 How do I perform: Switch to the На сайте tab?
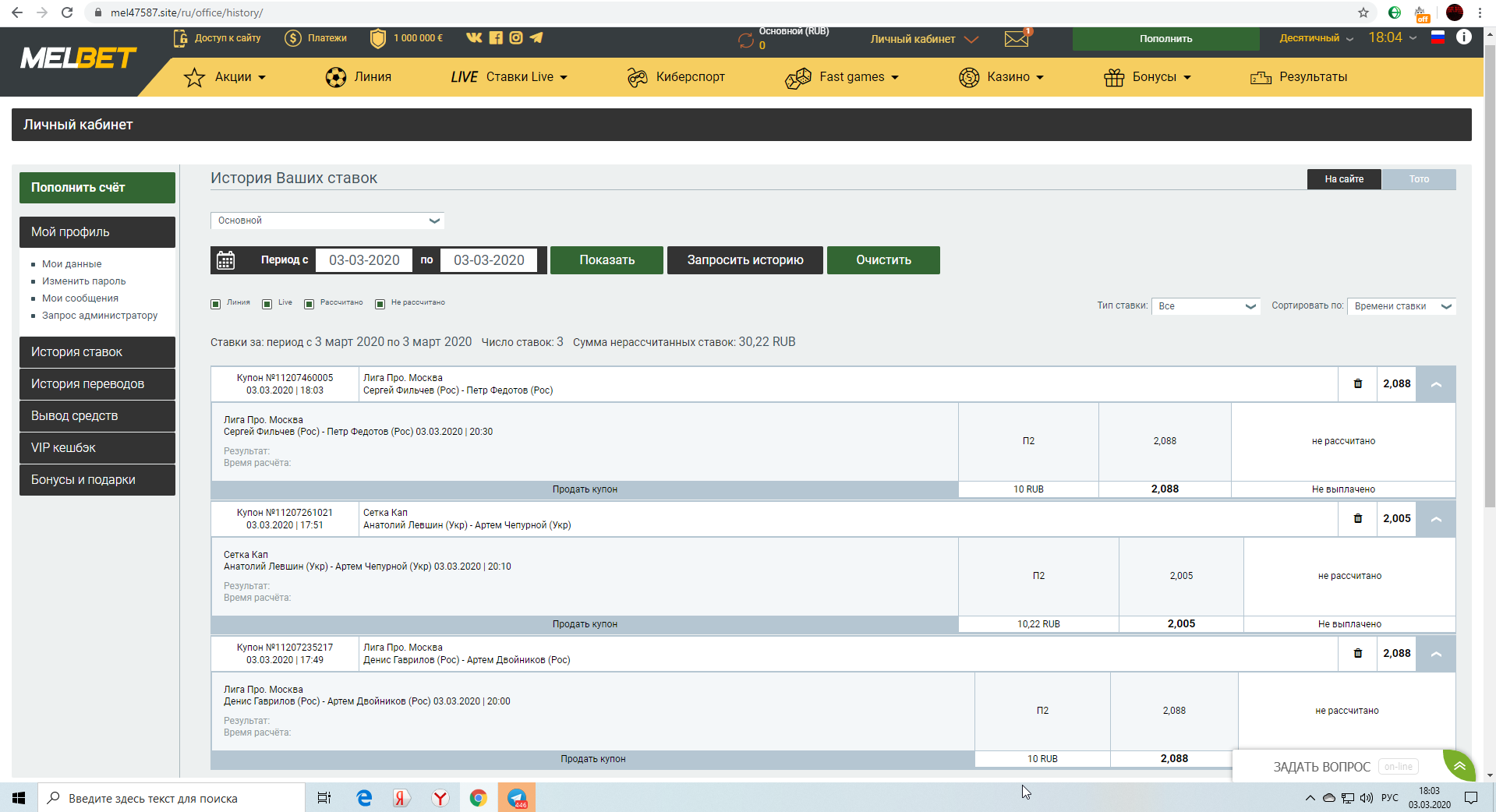coord(1344,179)
